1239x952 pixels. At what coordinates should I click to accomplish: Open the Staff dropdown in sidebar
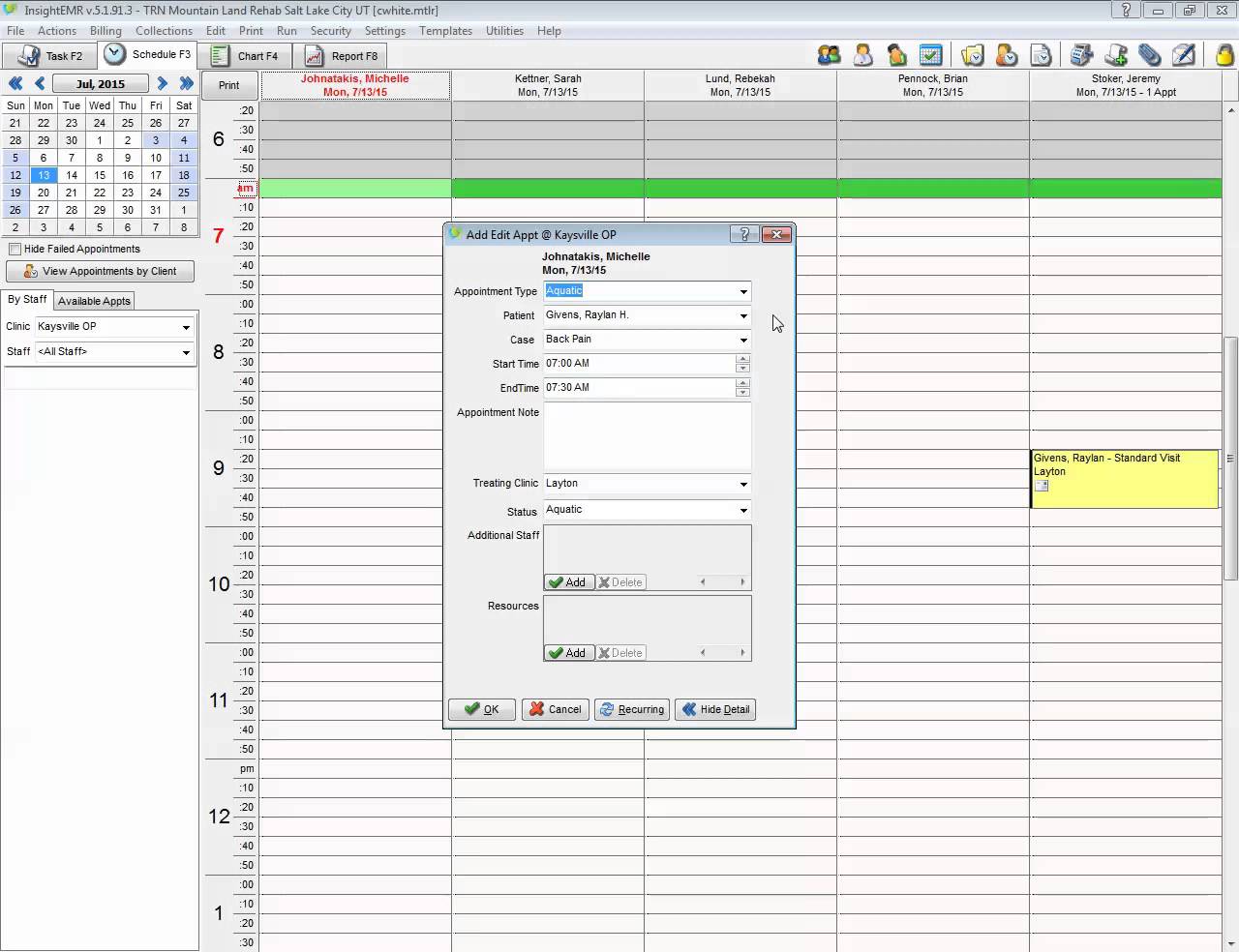pos(186,352)
